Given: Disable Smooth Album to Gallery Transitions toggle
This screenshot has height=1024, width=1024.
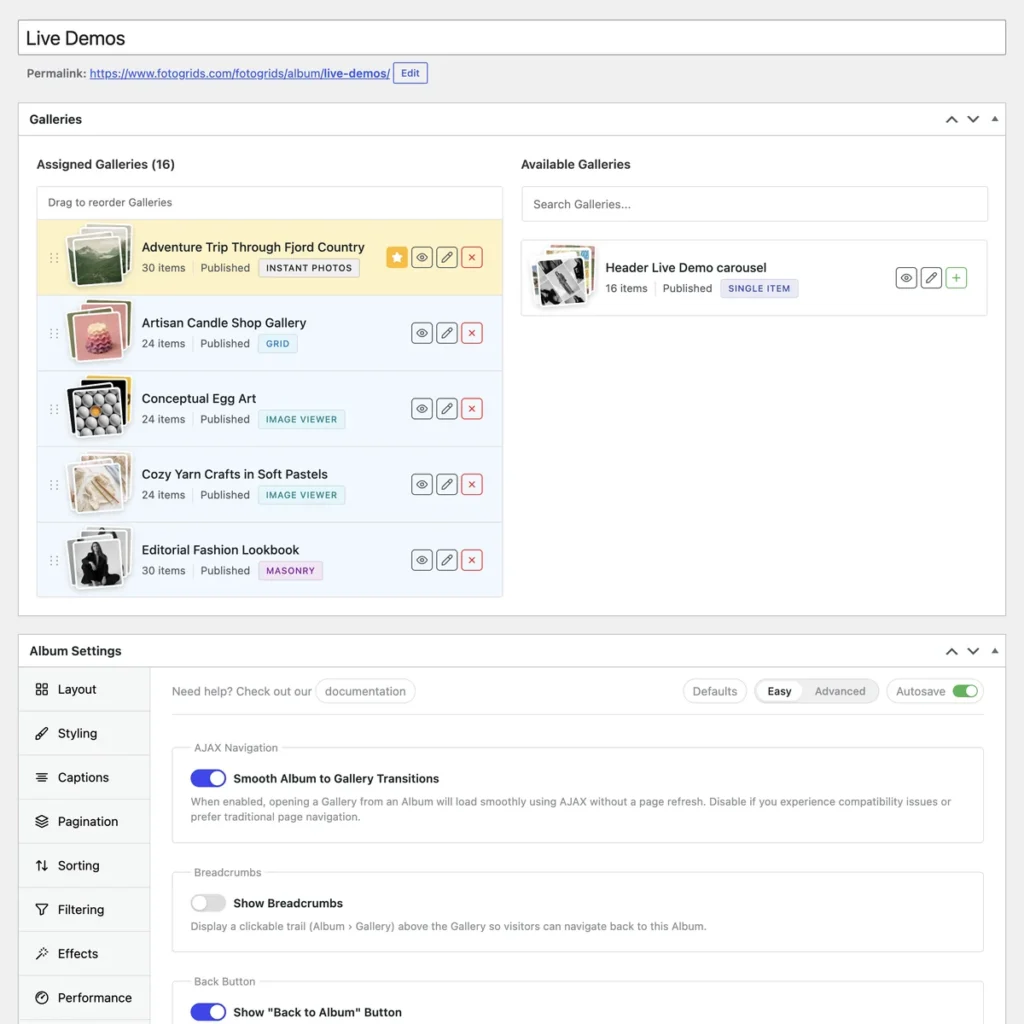Looking at the screenshot, I should pyautogui.click(x=208, y=778).
